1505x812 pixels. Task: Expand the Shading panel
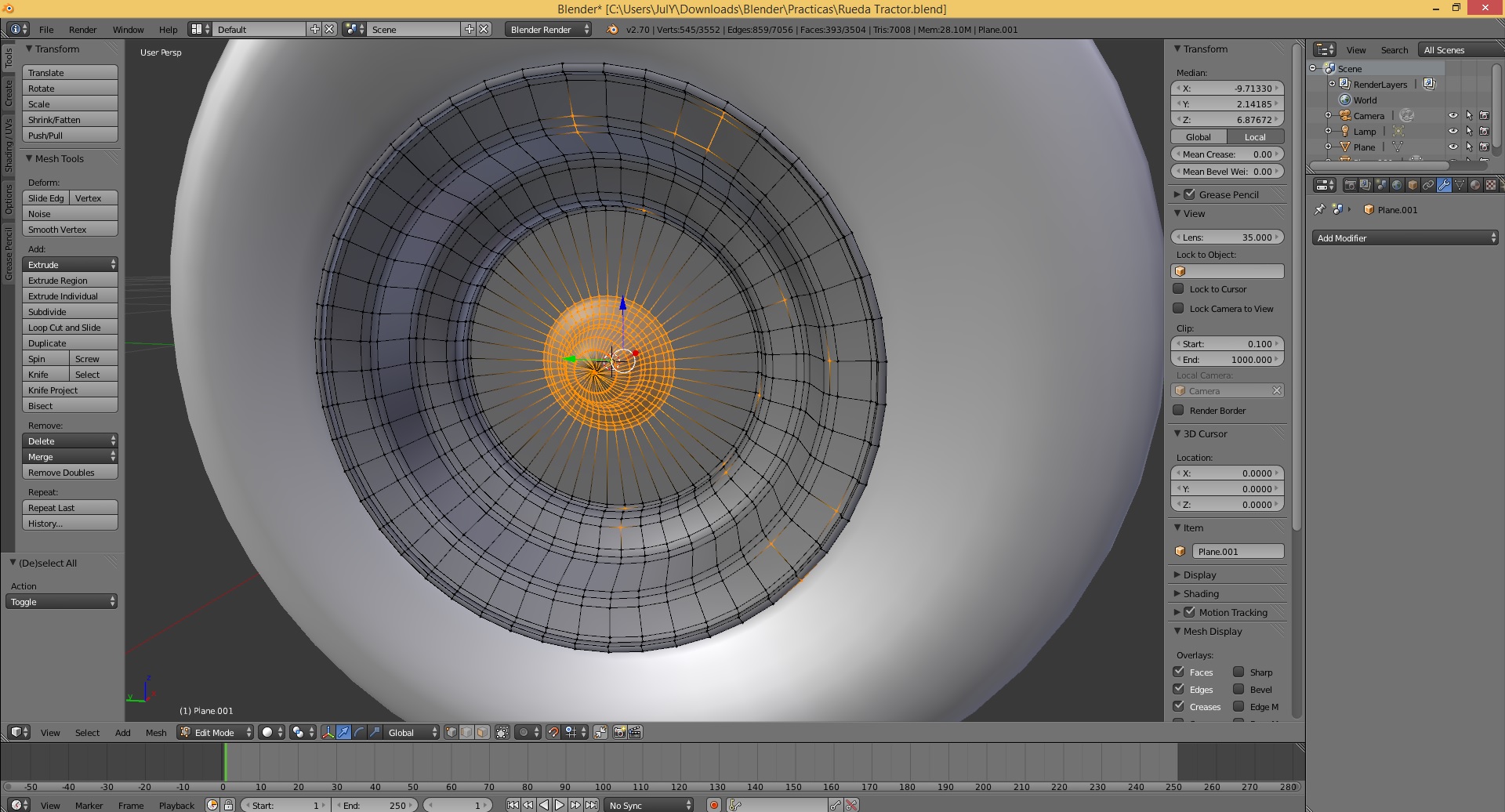pos(1201,593)
